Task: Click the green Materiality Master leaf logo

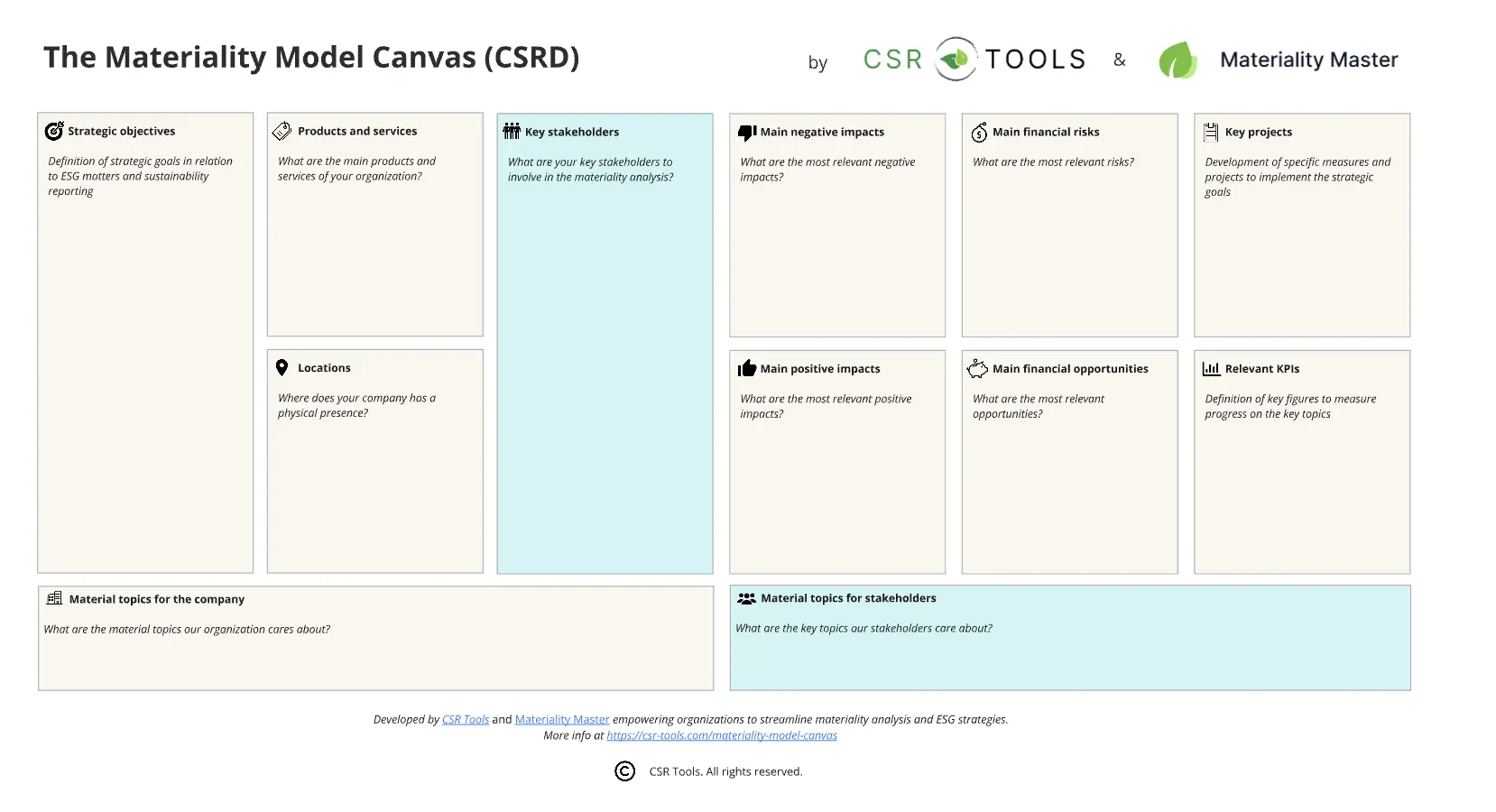Action: tap(1177, 60)
